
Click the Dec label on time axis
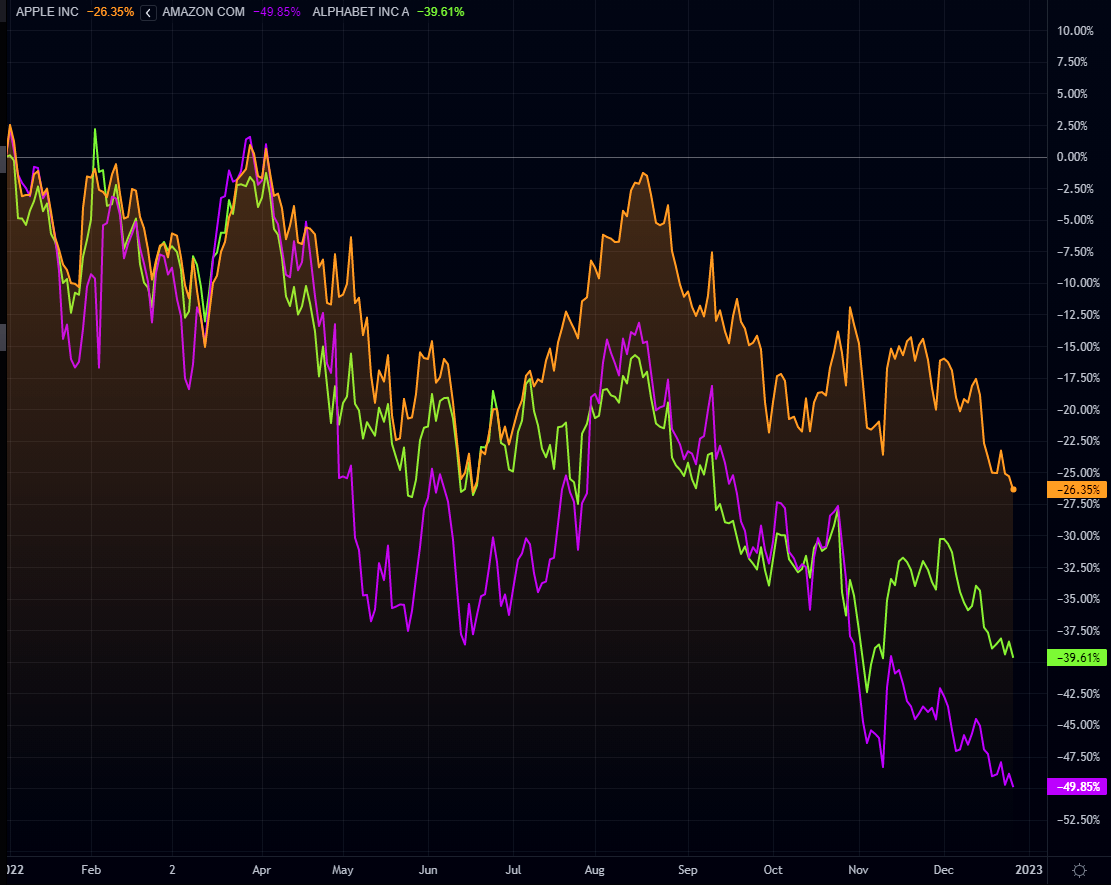(x=943, y=869)
